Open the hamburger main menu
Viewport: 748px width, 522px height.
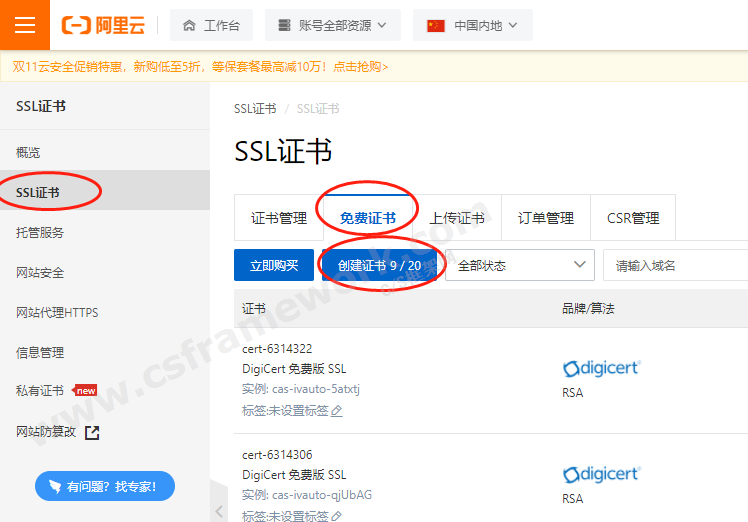[25, 25]
